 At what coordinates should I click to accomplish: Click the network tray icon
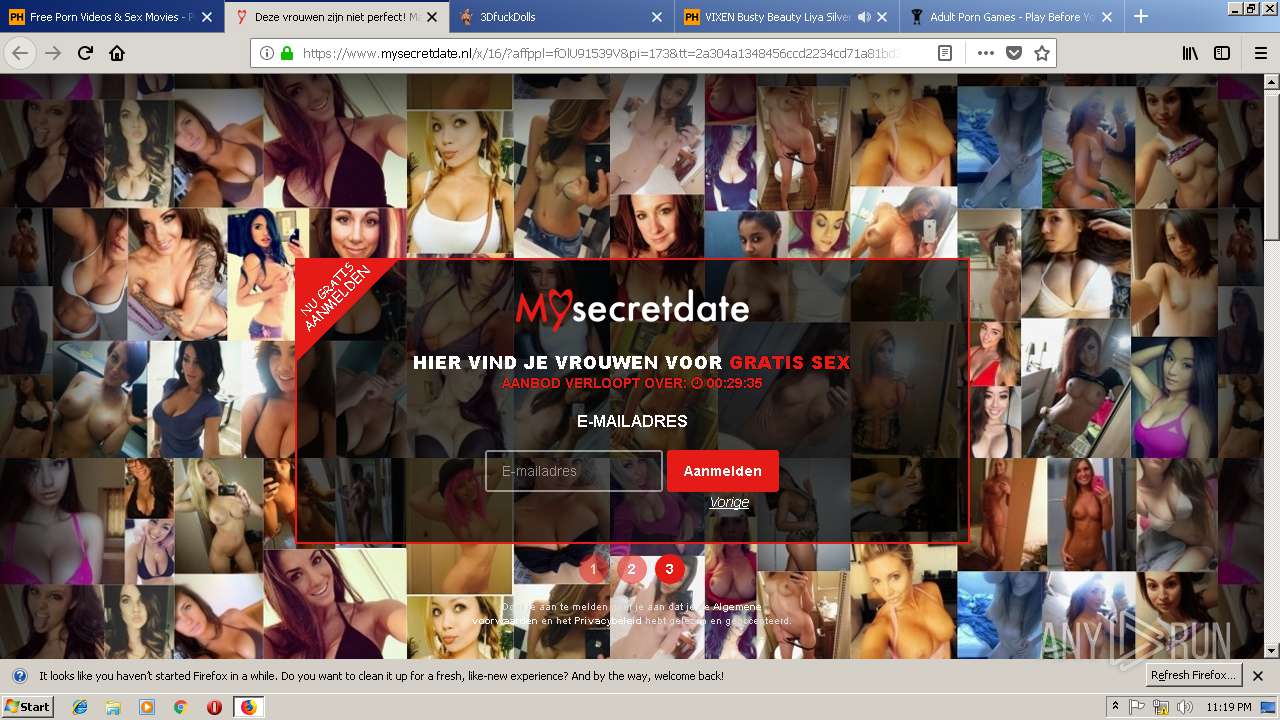(x=1161, y=707)
